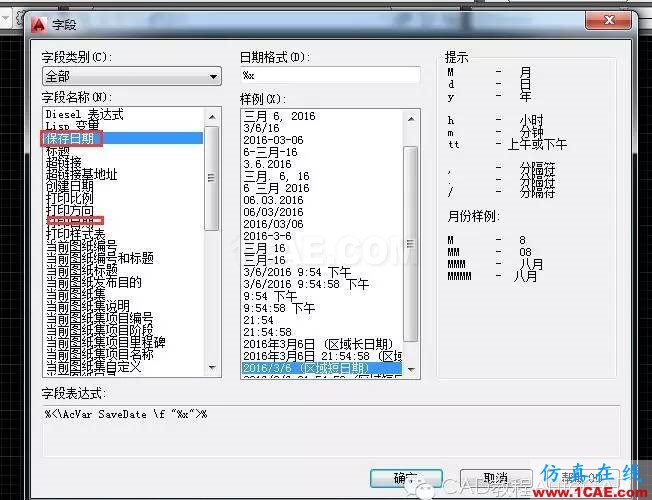Select '超链接基地址' in the field name list

tap(82, 174)
